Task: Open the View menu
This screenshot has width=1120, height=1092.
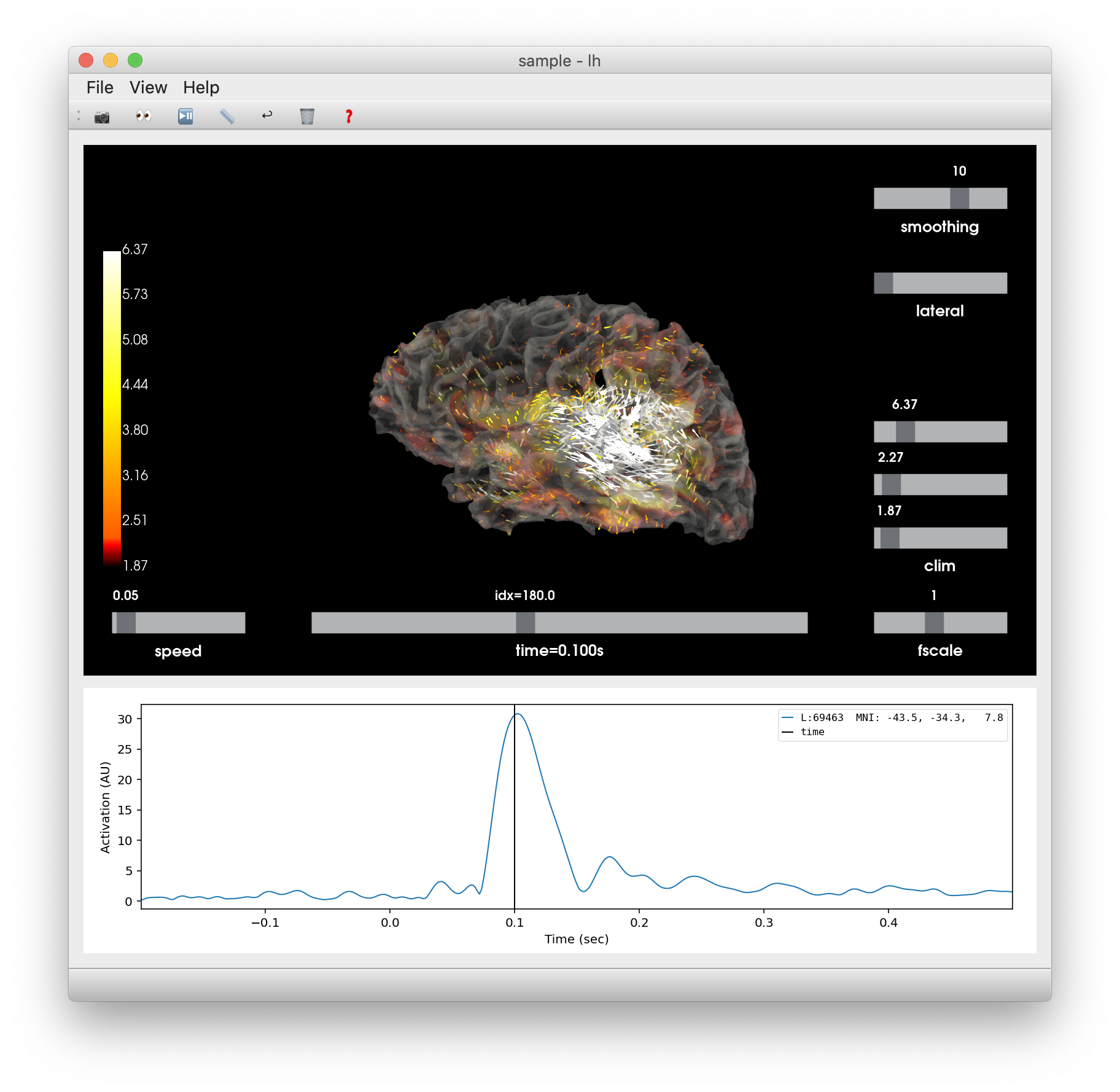Action: tap(148, 88)
